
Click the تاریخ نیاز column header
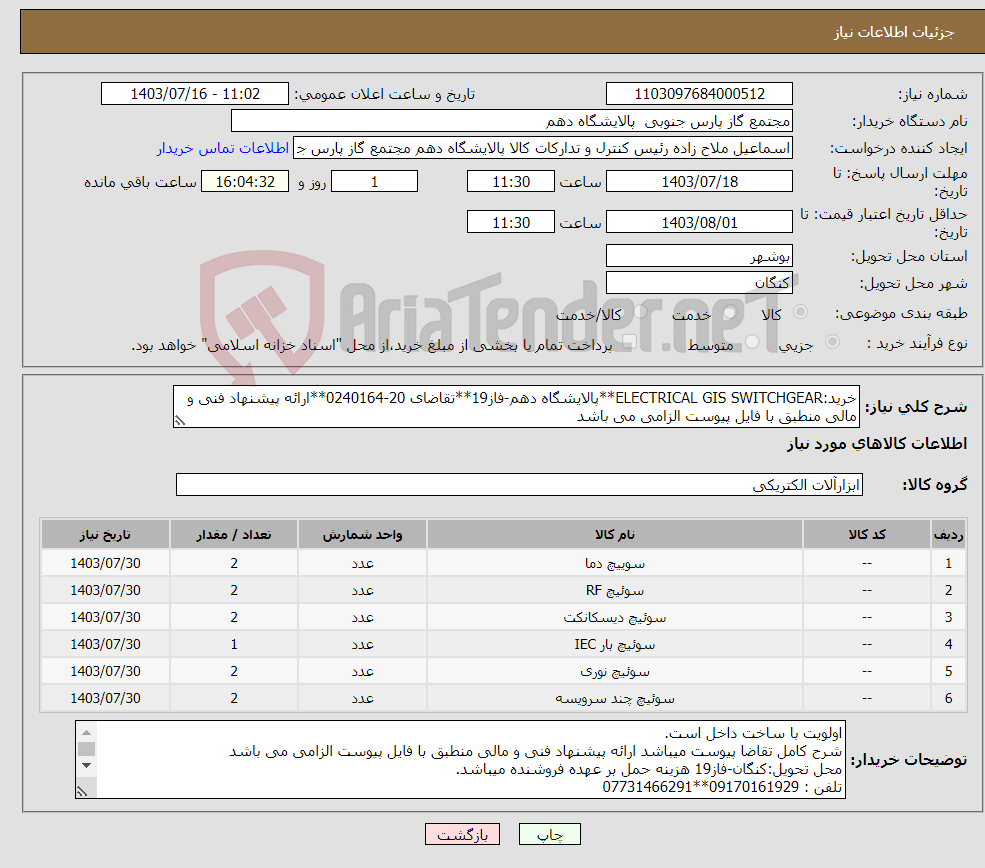(x=106, y=534)
